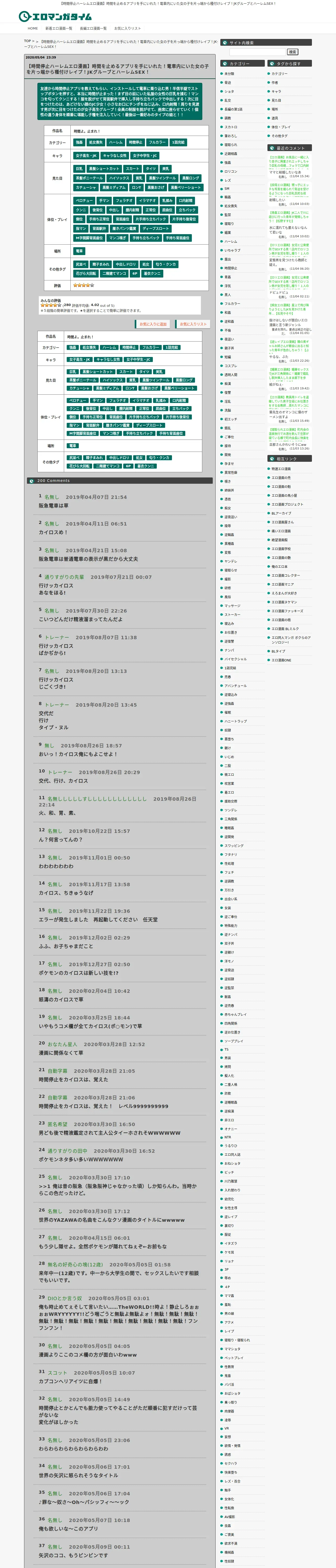The height and width of the screenshot is (1568, 336).
Task: Open the 未分類 category link
Action: pyautogui.click(x=229, y=74)
